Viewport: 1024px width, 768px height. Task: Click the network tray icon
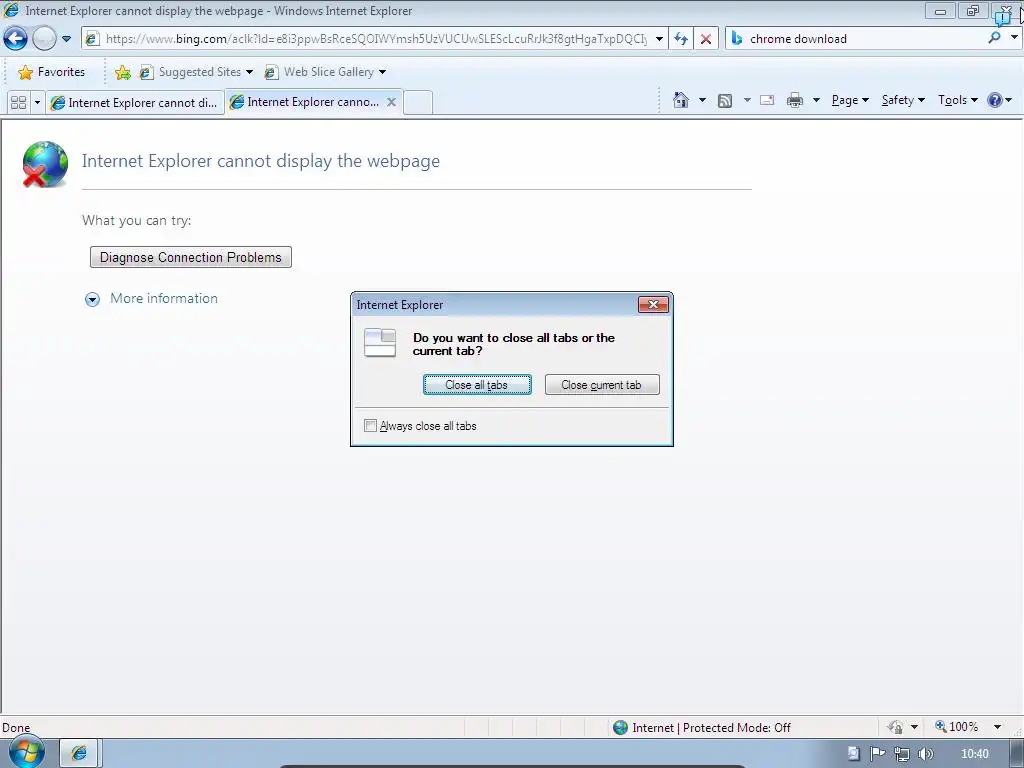click(x=901, y=754)
